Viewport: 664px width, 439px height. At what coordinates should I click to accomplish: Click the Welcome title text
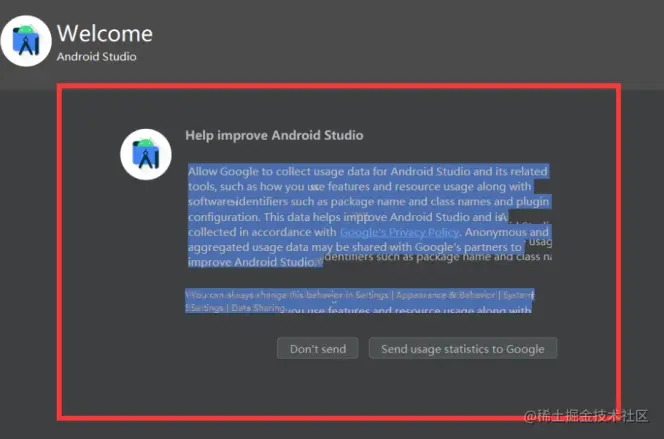pyautogui.click(x=105, y=33)
